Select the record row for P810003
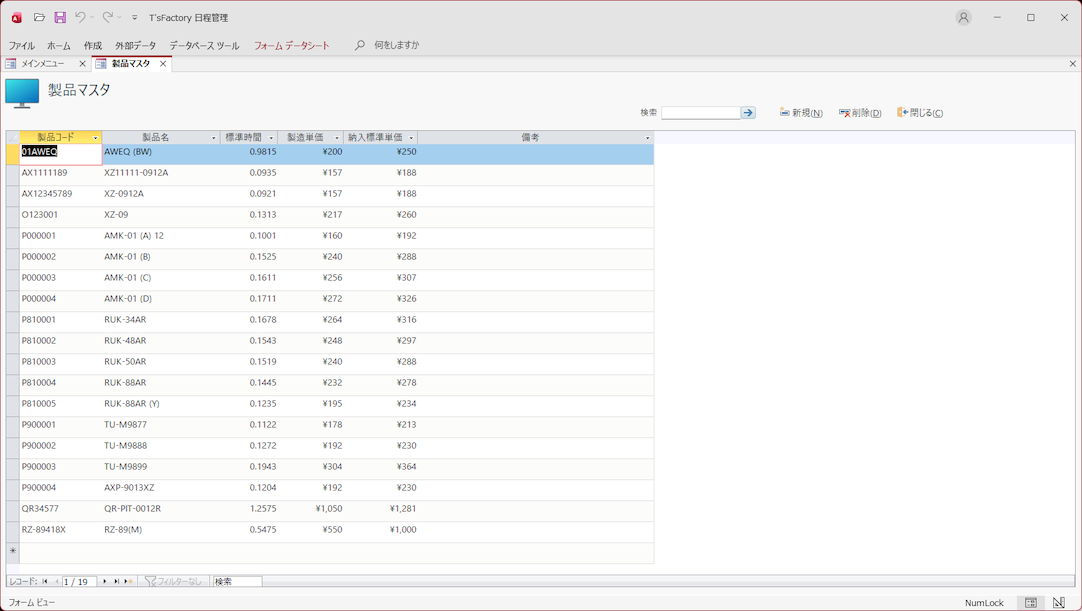Screen dimensions: 1082x611 (12, 362)
